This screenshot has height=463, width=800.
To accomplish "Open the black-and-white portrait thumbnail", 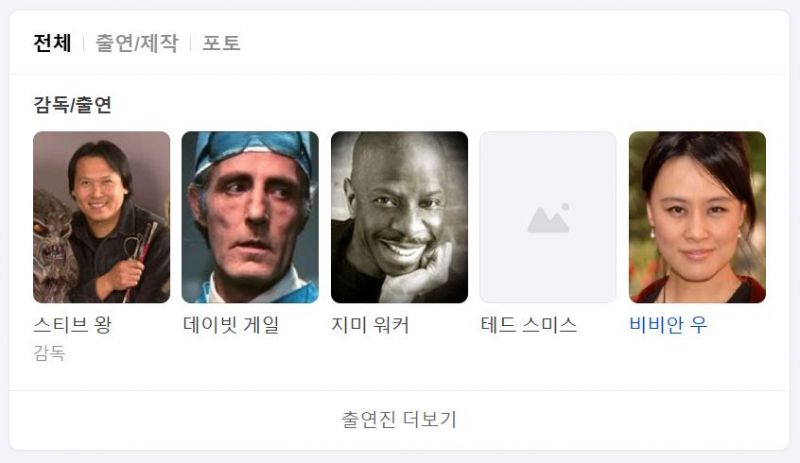I will click(399, 217).
